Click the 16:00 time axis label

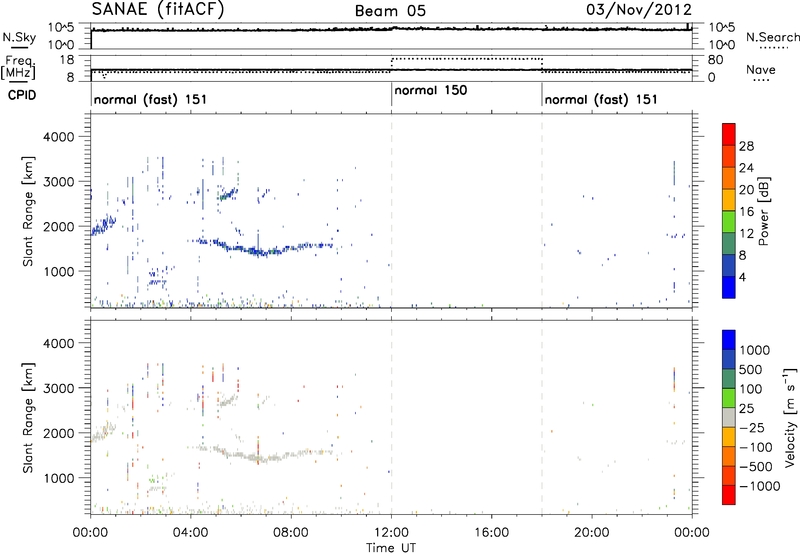coord(491,533)
